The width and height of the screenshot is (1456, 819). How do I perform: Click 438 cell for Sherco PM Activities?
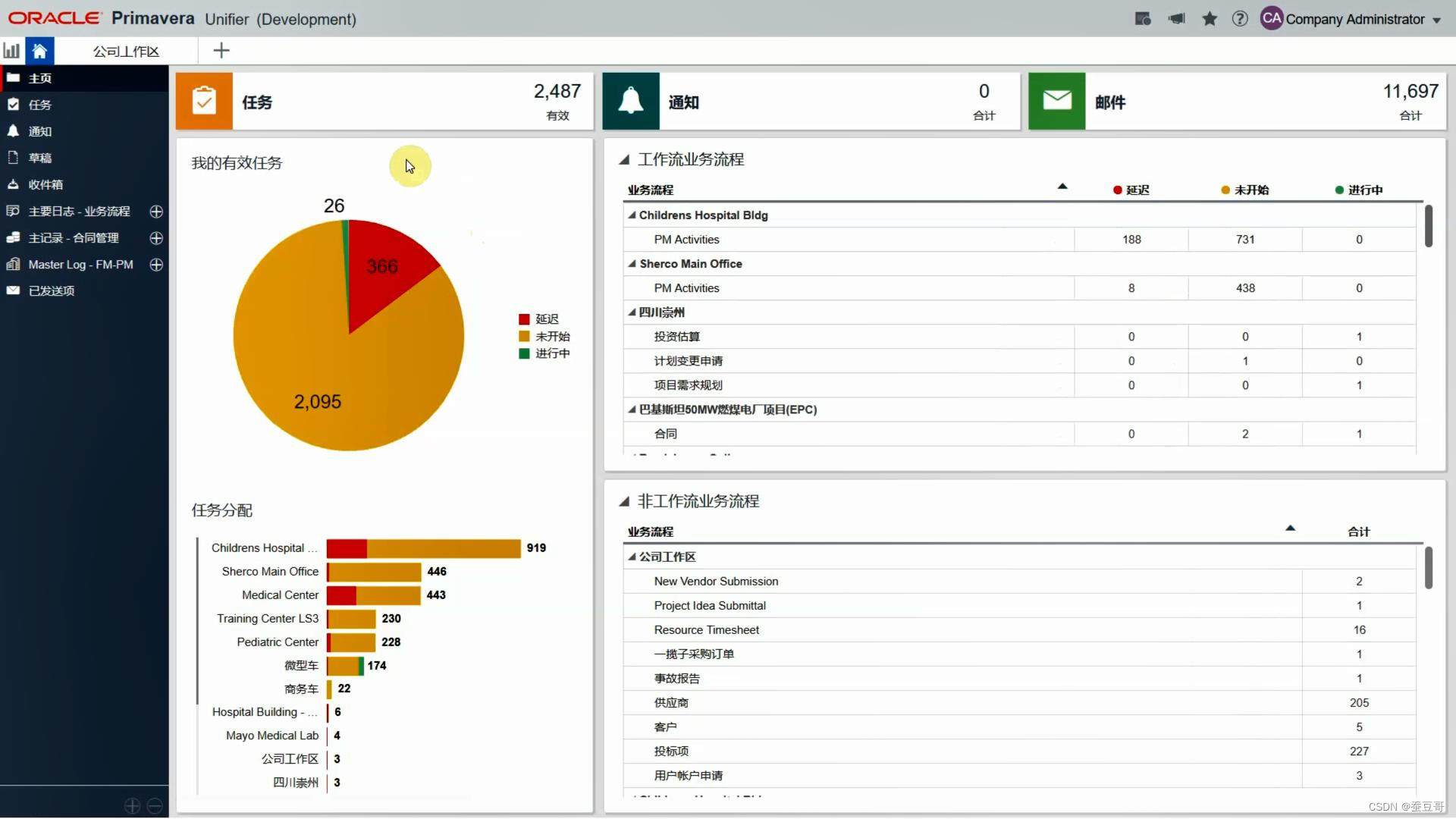[1245, 288]
